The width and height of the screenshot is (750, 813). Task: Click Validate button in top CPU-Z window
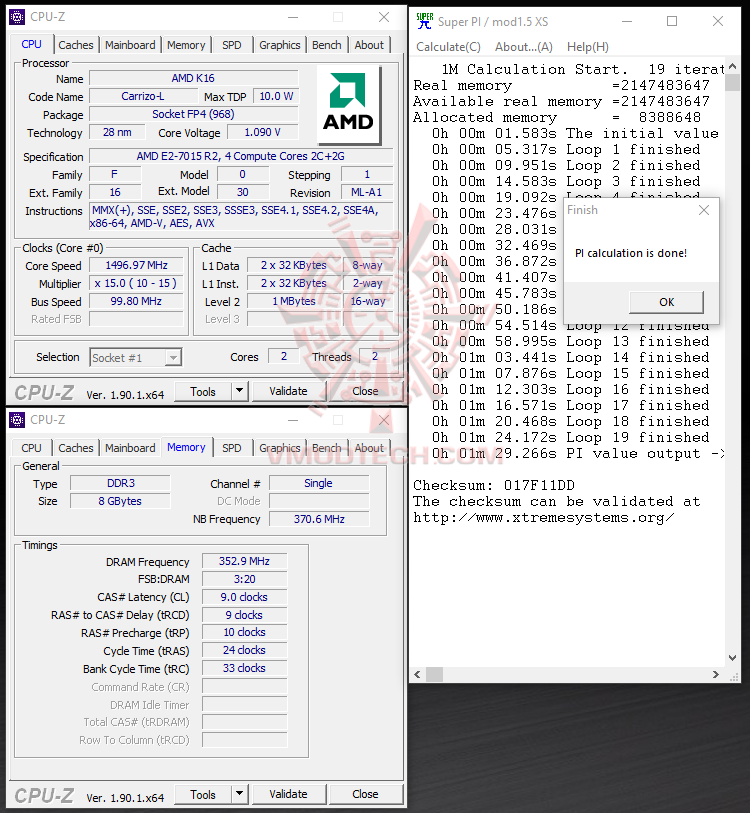click(x=288, y=391)
